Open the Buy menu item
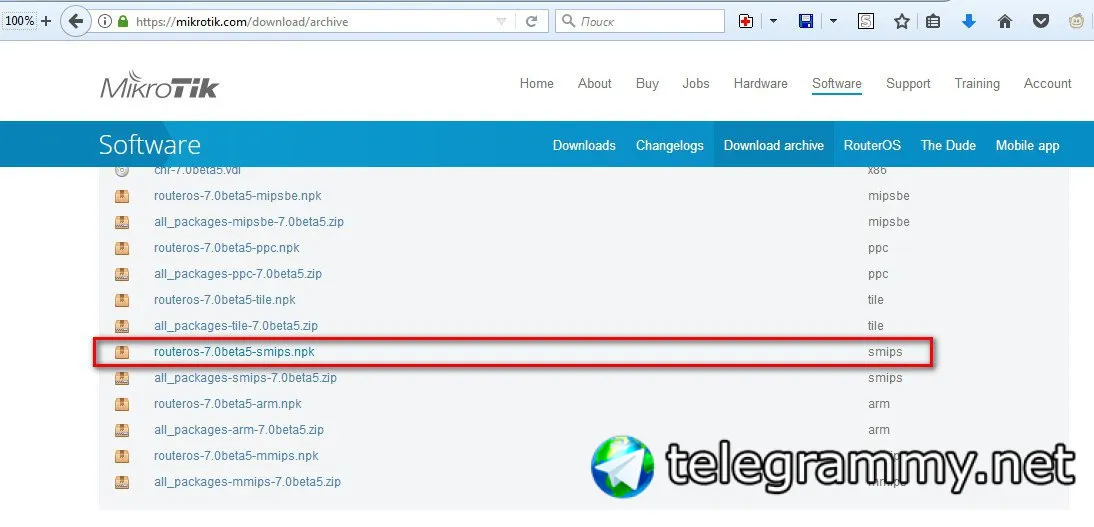This screenshot has height=527, width=1094. click(647, 83)
